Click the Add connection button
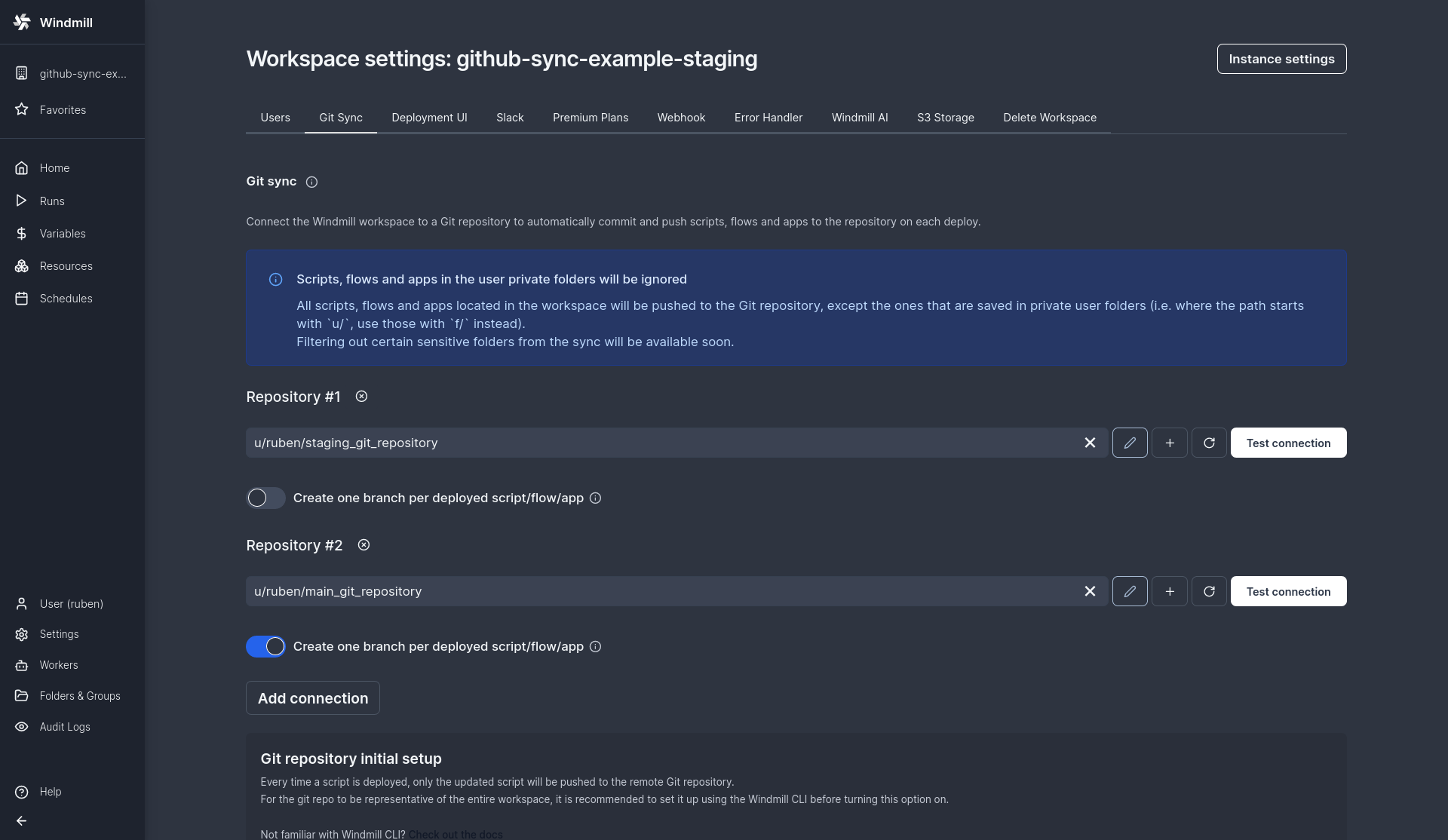The image size is (1448, 840). click(x=313, y=698)
